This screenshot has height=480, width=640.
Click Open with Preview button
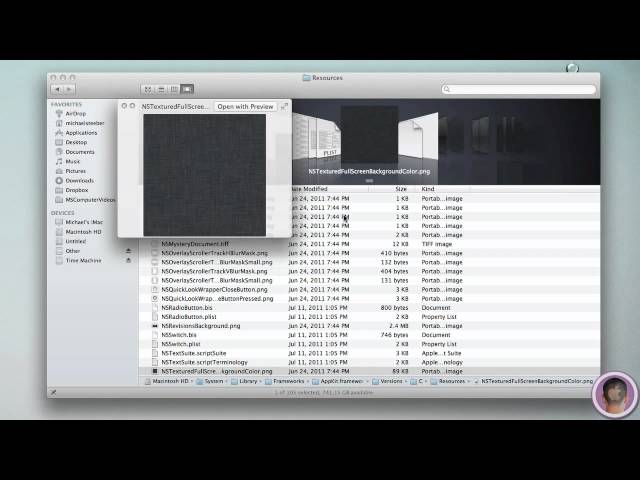coord(245,106)
